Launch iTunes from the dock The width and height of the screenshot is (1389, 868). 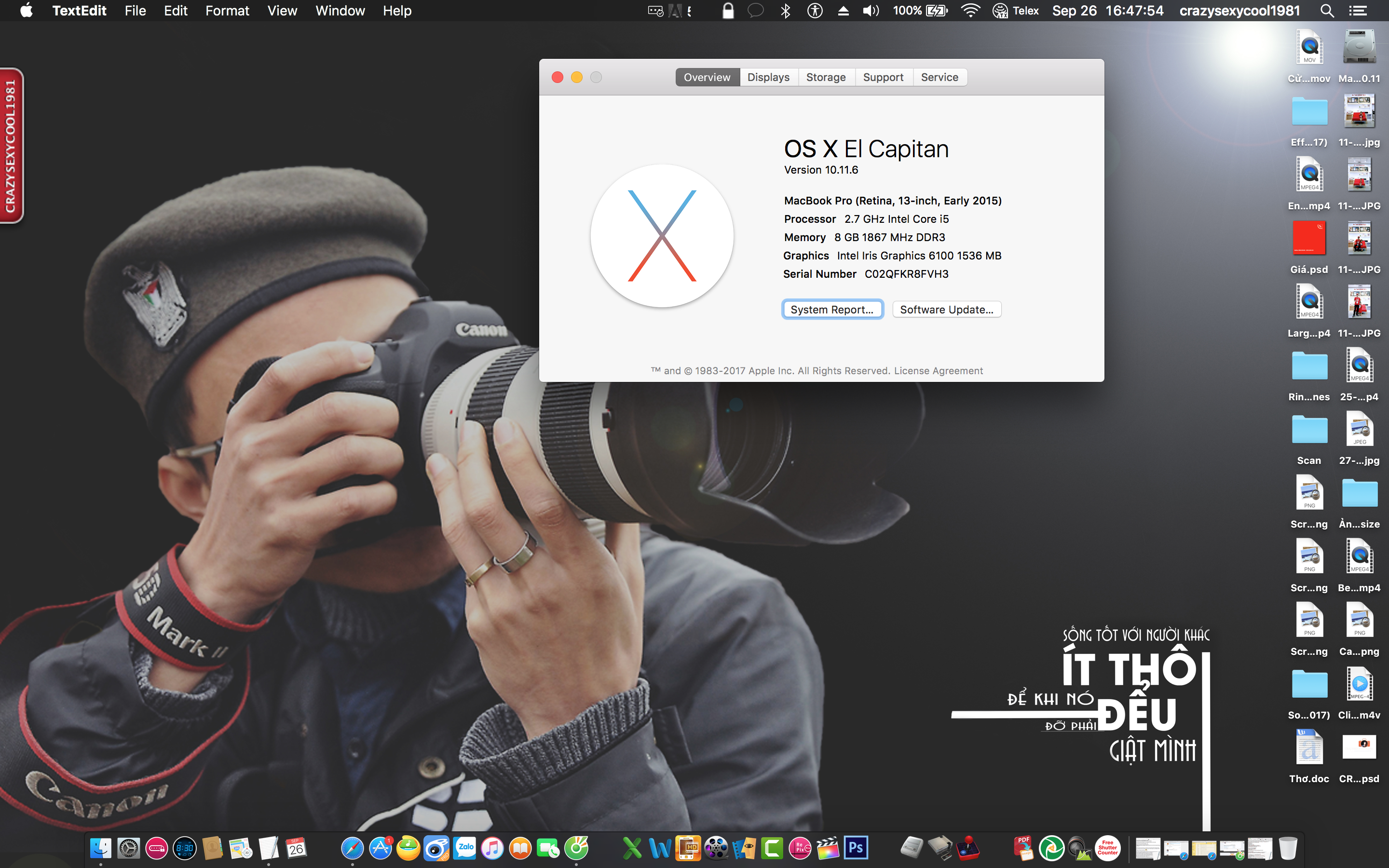(492, 847)
